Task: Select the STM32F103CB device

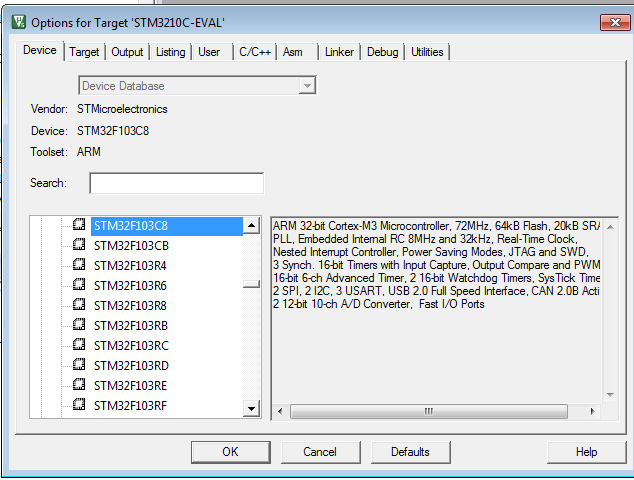Action: pyautogui.click(x=131, y=246)
